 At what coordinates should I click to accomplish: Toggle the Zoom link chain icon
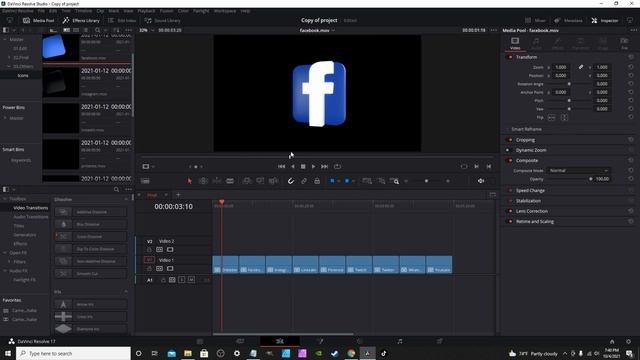581,67
